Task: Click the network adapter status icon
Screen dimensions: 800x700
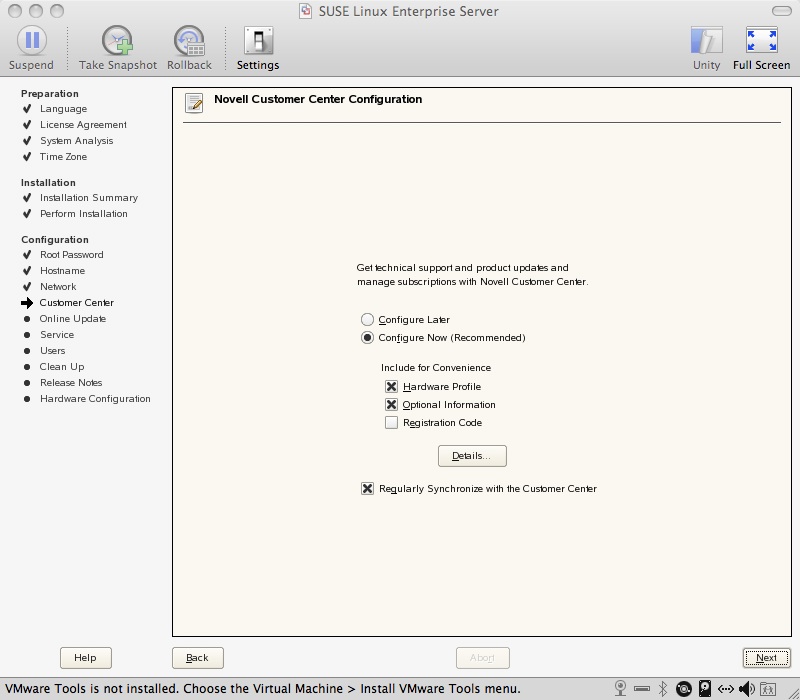Action: [726, 689]
